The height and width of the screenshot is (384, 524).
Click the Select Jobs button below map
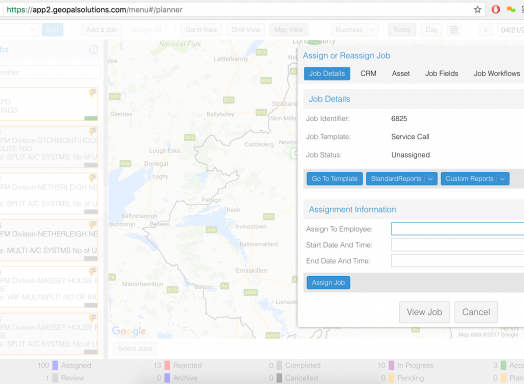[135, 349]
